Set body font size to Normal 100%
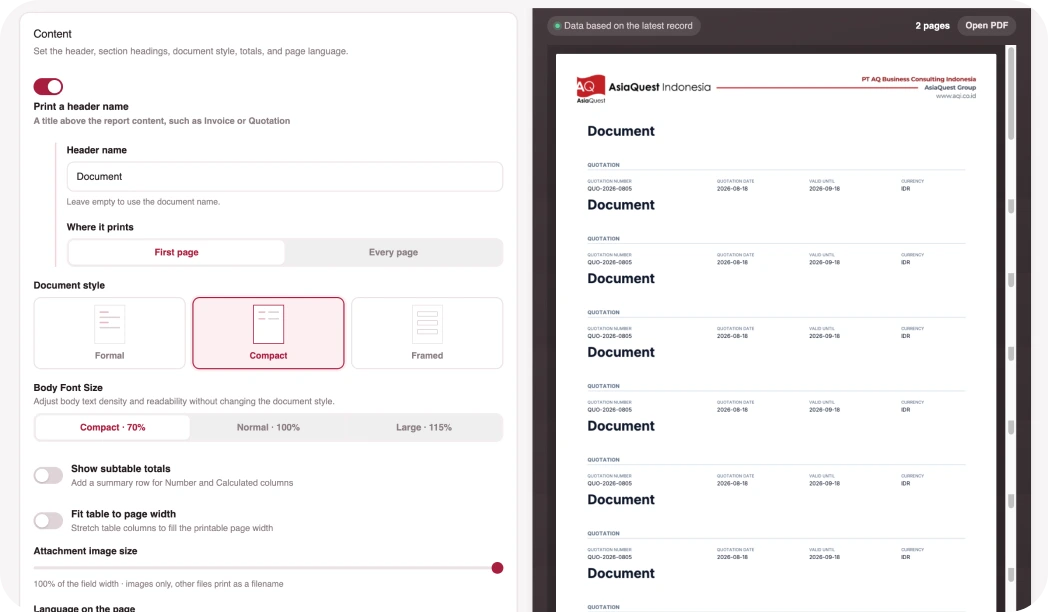Screen dimensions: 1048x612 click(x=268, y=428)
